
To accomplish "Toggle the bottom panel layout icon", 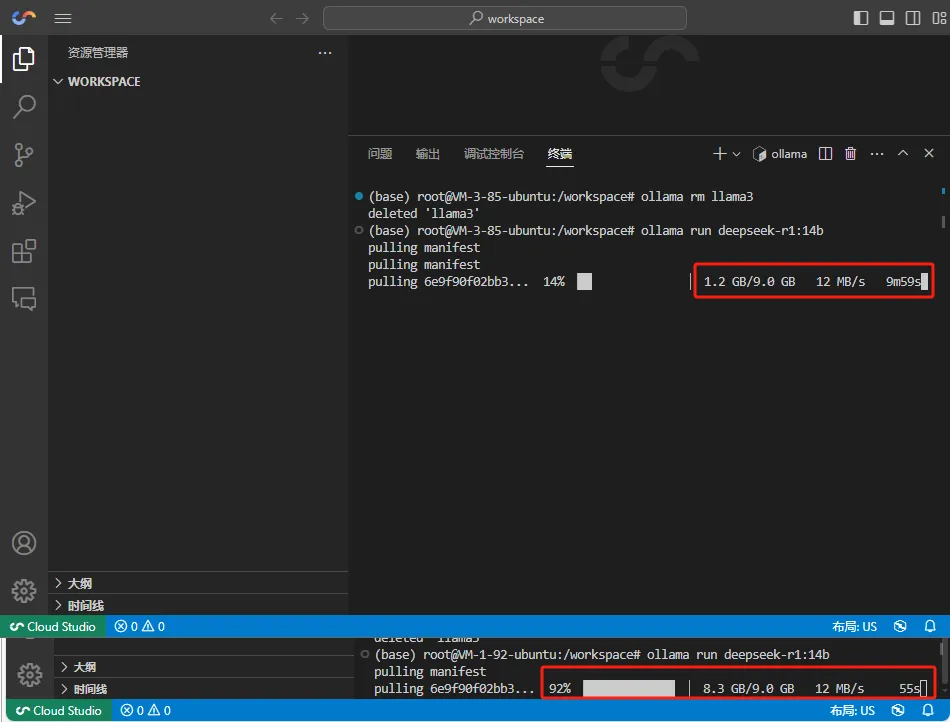I will [x=886, y=18].
